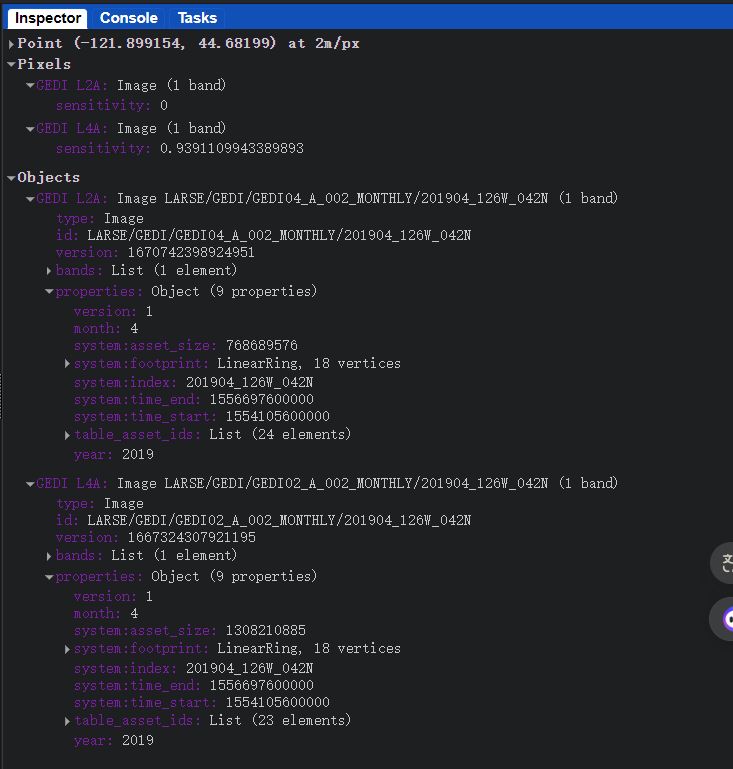Expand the GEDI L2A bands list
Viewport: 733px width, 769px height.
(x=49, y=271)
